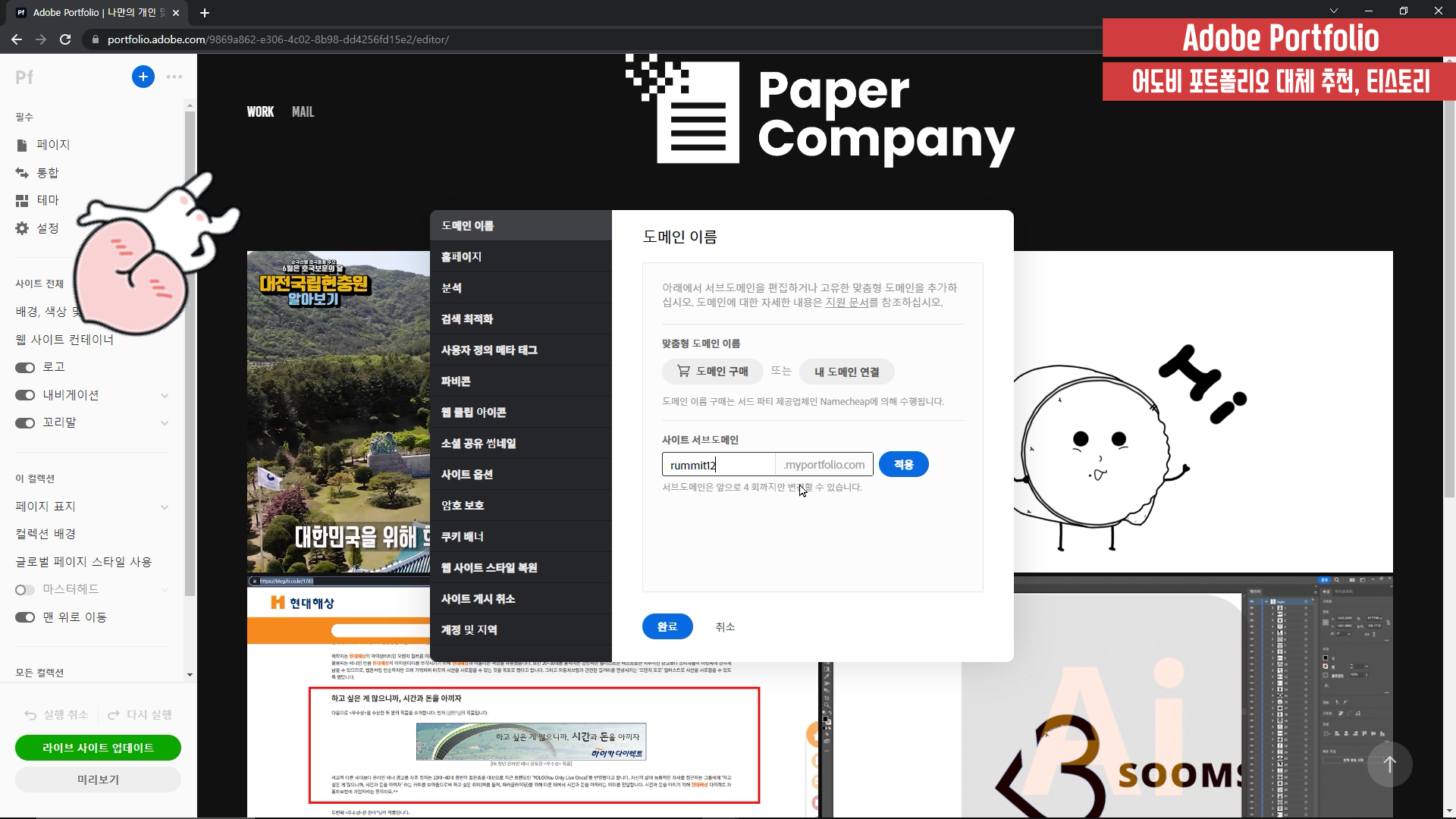Click the site subdomain text field
Image resolution: width=1456 pixels, height=819 pixels.
tap(717, 465)
